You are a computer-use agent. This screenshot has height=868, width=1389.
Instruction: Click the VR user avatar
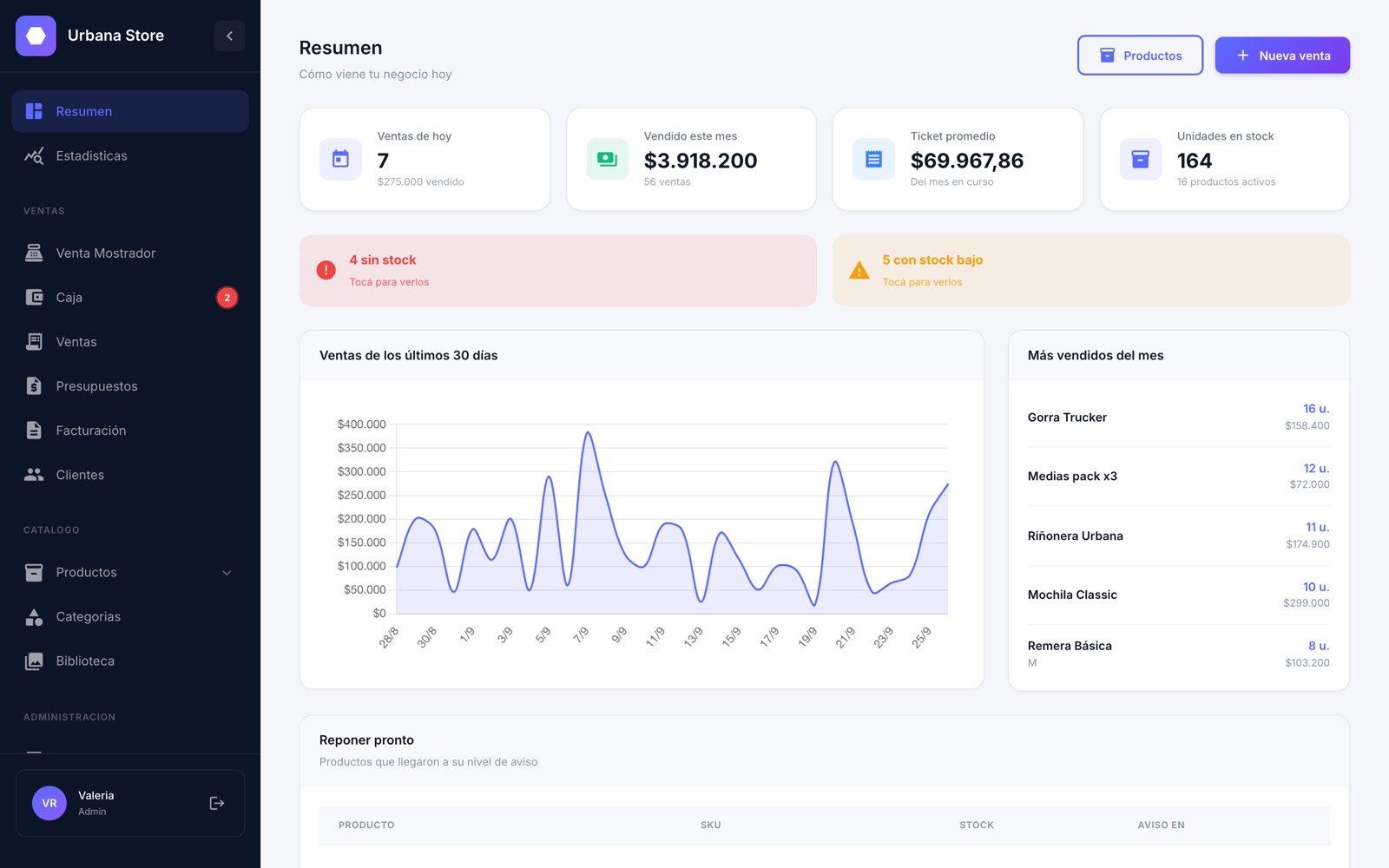pos(49,803)
